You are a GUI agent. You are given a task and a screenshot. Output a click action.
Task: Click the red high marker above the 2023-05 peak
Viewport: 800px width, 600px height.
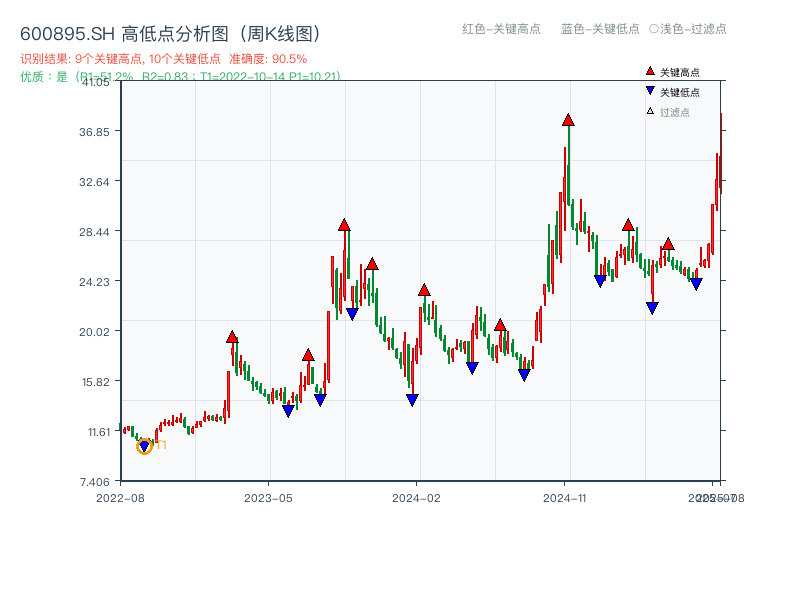coord(232,337)
